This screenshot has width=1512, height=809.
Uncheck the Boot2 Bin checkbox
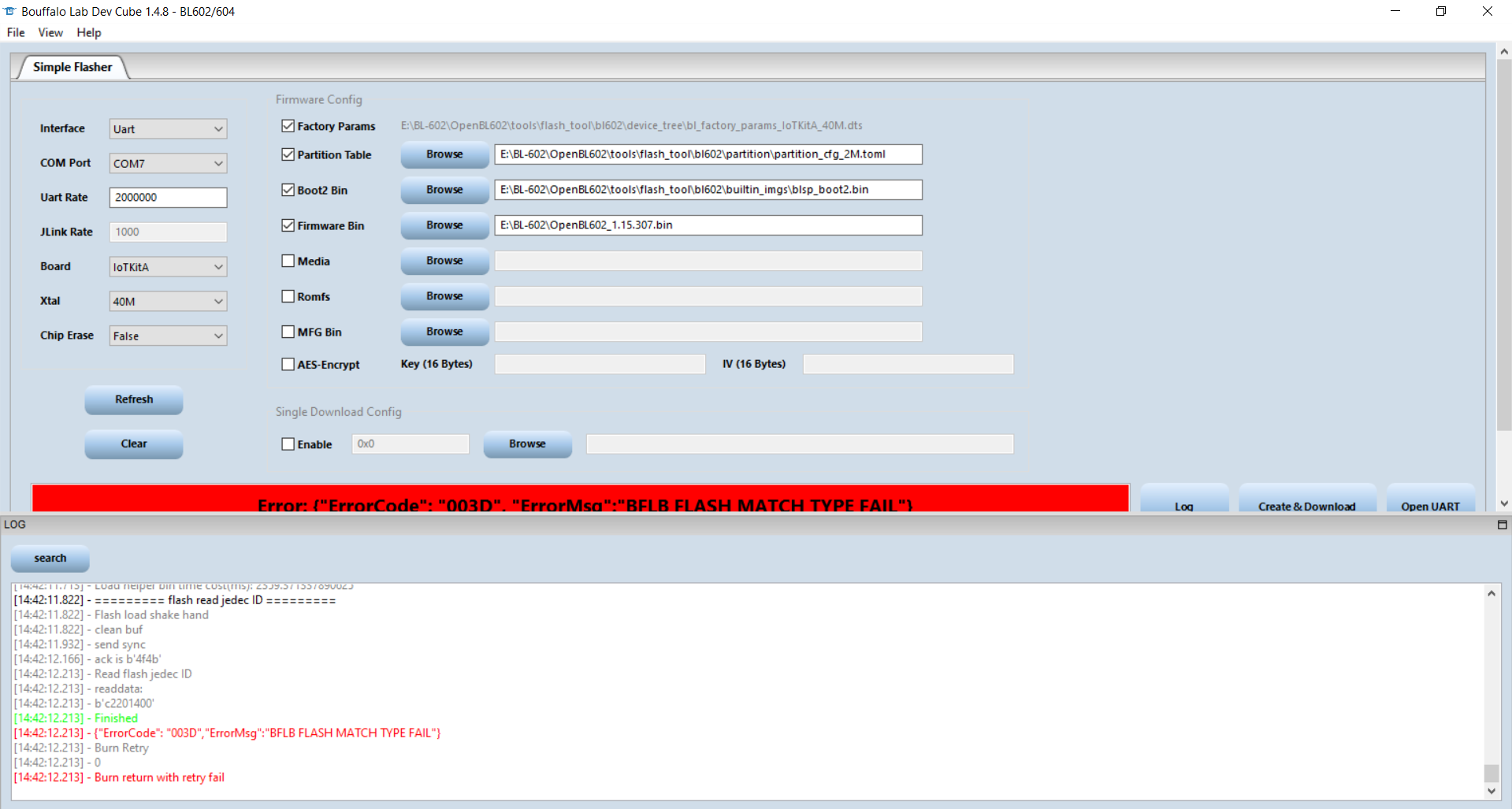[288, 190]
